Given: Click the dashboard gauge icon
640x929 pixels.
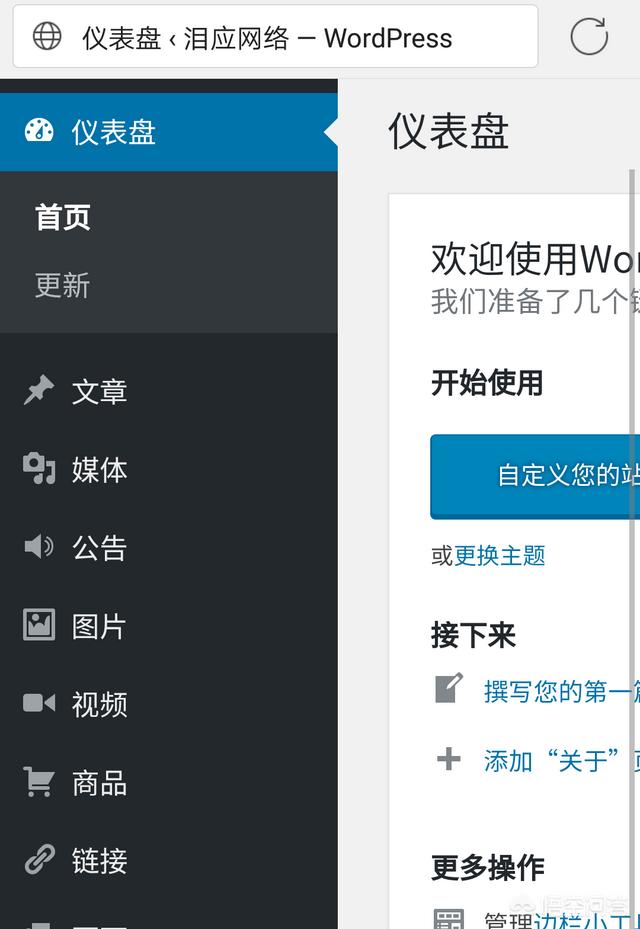Looking at the screenshot, I should pos(39,130).
